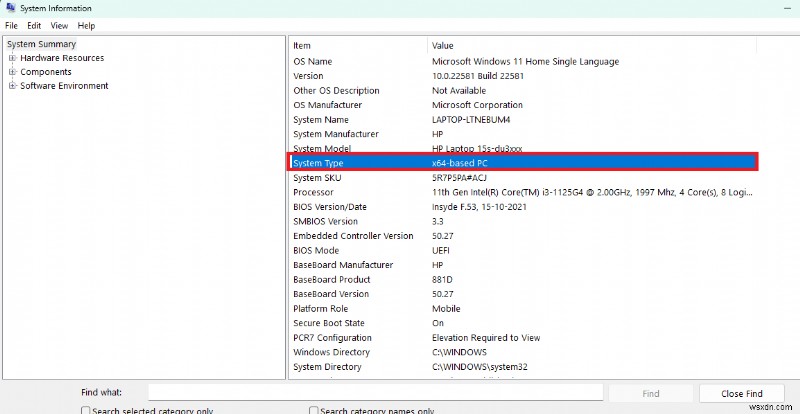Click the value Mobile
Image resolution: width=800 pixels, height=414 pixels.
tap(446, 309)
